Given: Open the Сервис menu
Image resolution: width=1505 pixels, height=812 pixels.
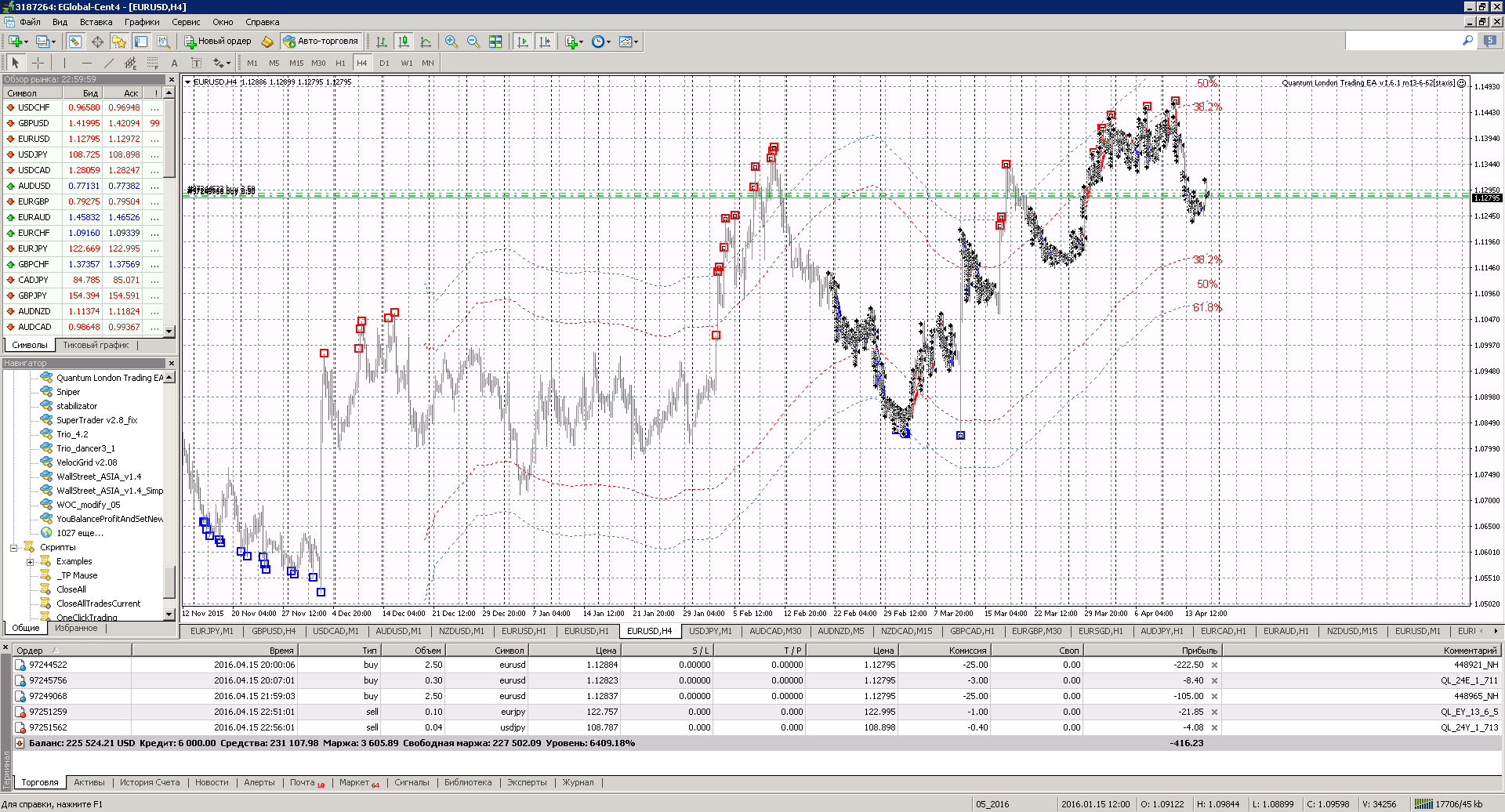Looking at the screenshot, I should pos(186,22).
